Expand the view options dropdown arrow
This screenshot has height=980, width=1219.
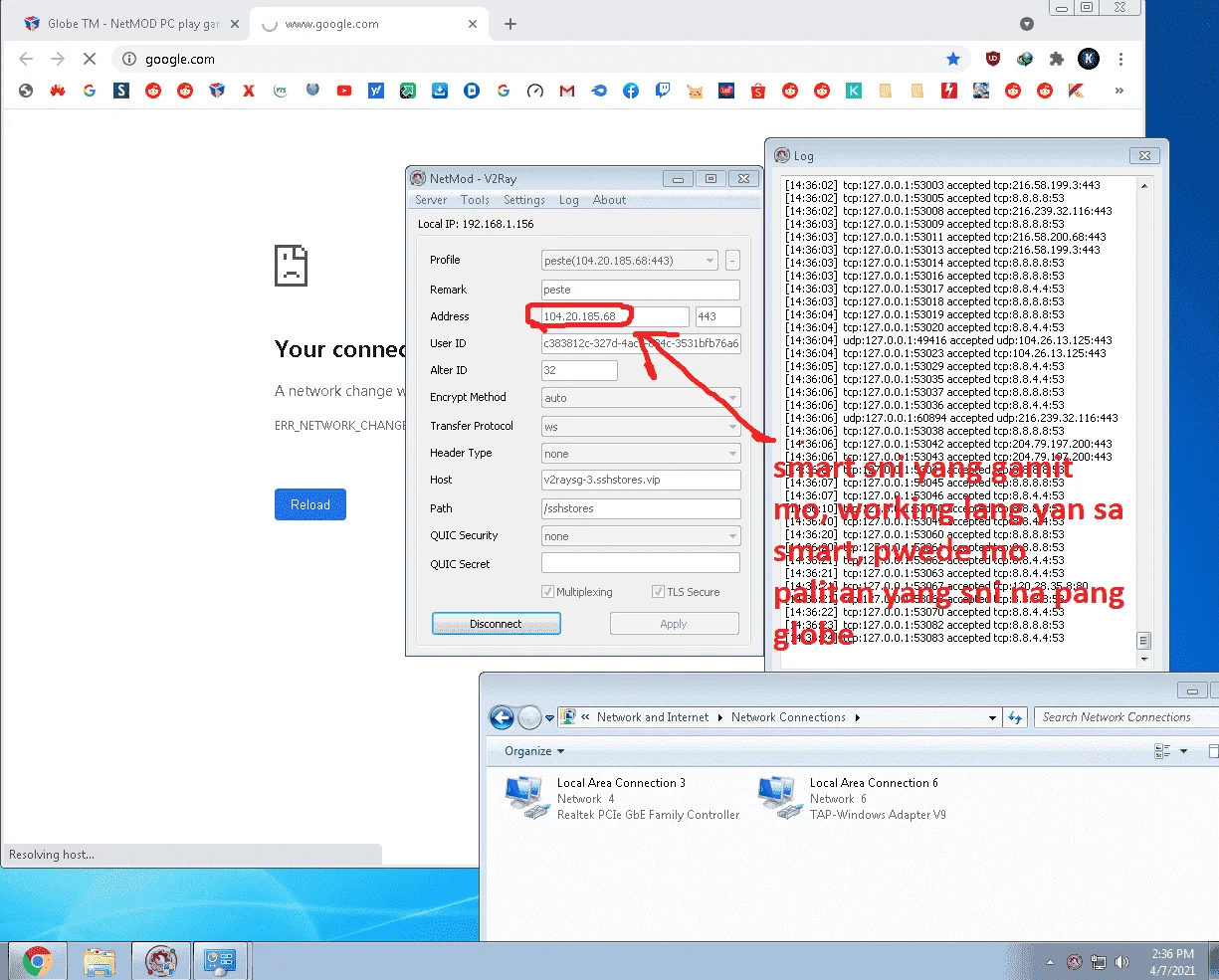[1183, 751]
